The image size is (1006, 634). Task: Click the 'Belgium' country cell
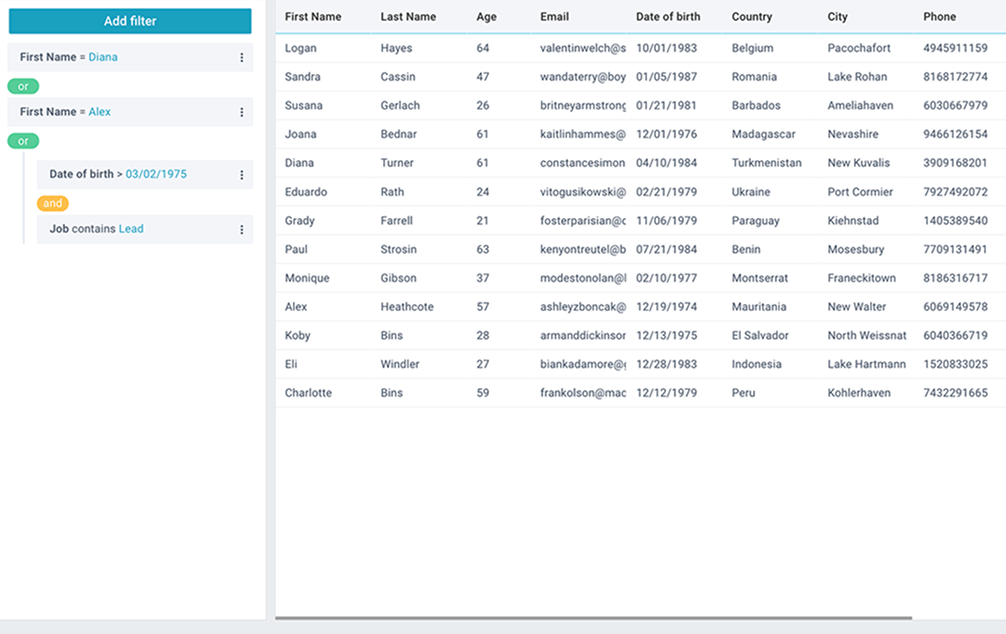[752, 48]
